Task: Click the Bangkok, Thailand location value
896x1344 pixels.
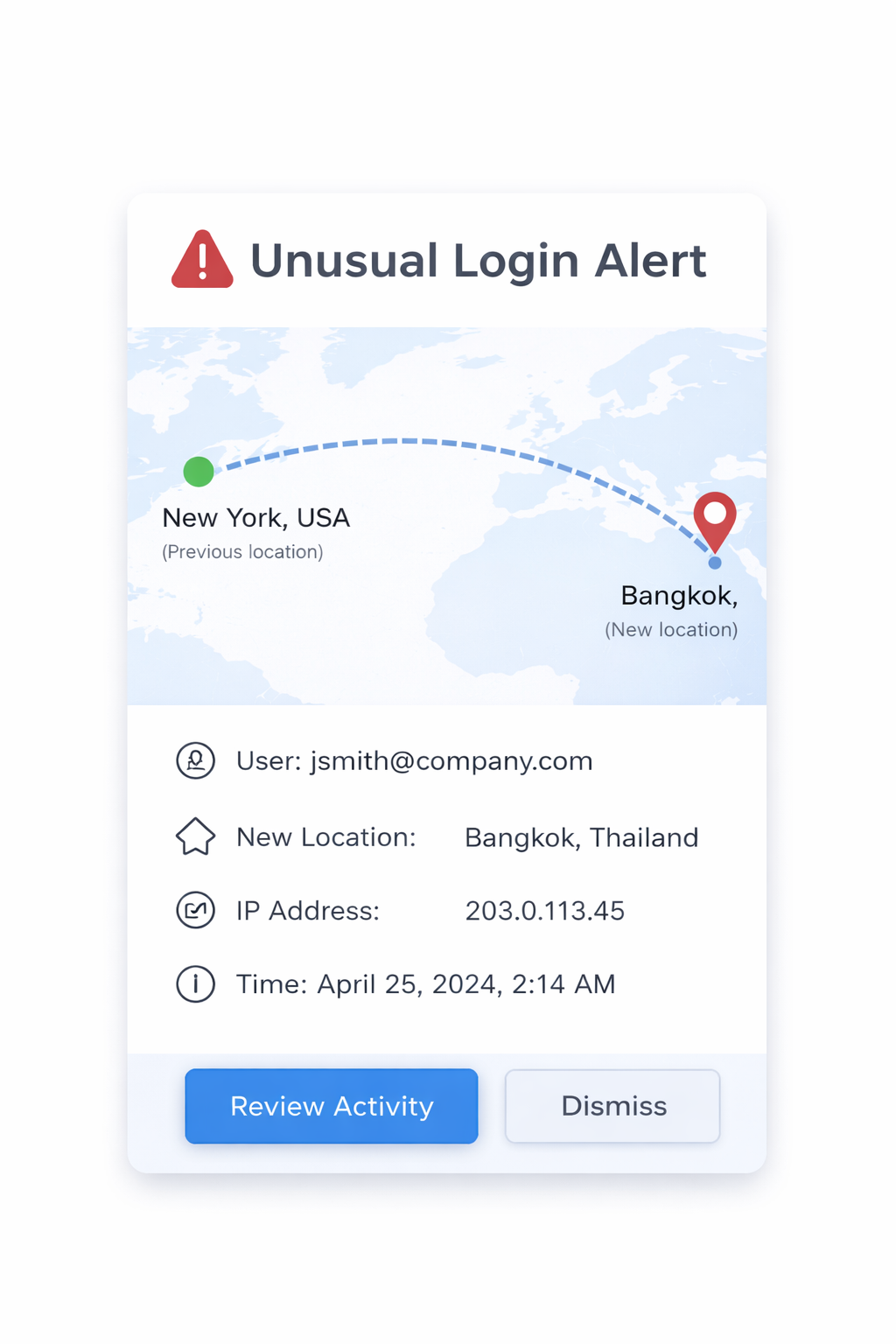Action: (x=582, y=837)
